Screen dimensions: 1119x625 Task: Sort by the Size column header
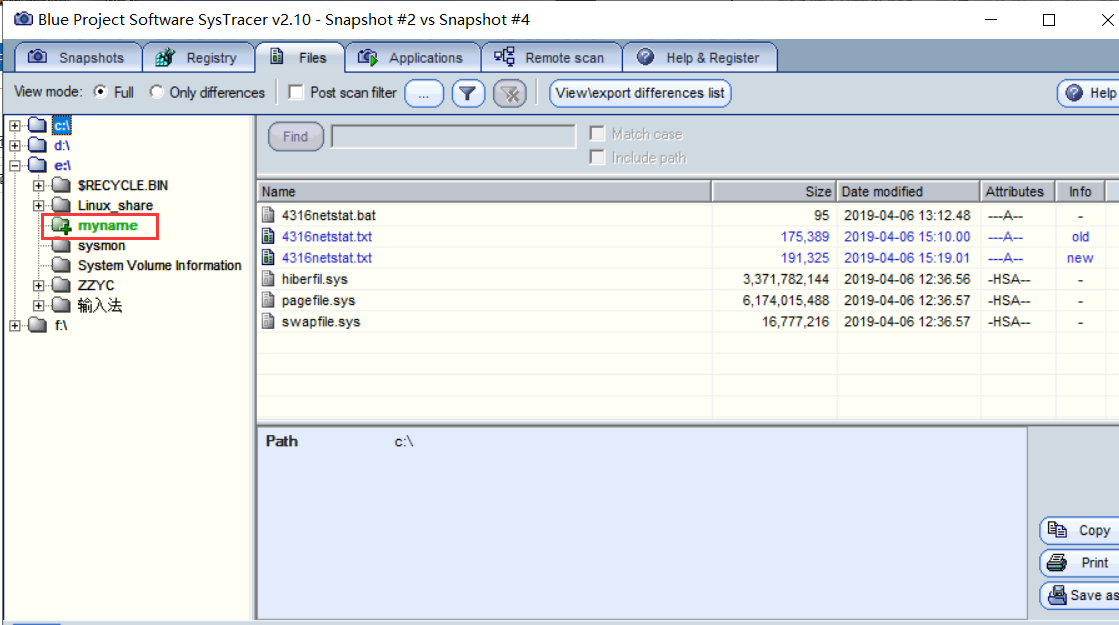(774, 191)
